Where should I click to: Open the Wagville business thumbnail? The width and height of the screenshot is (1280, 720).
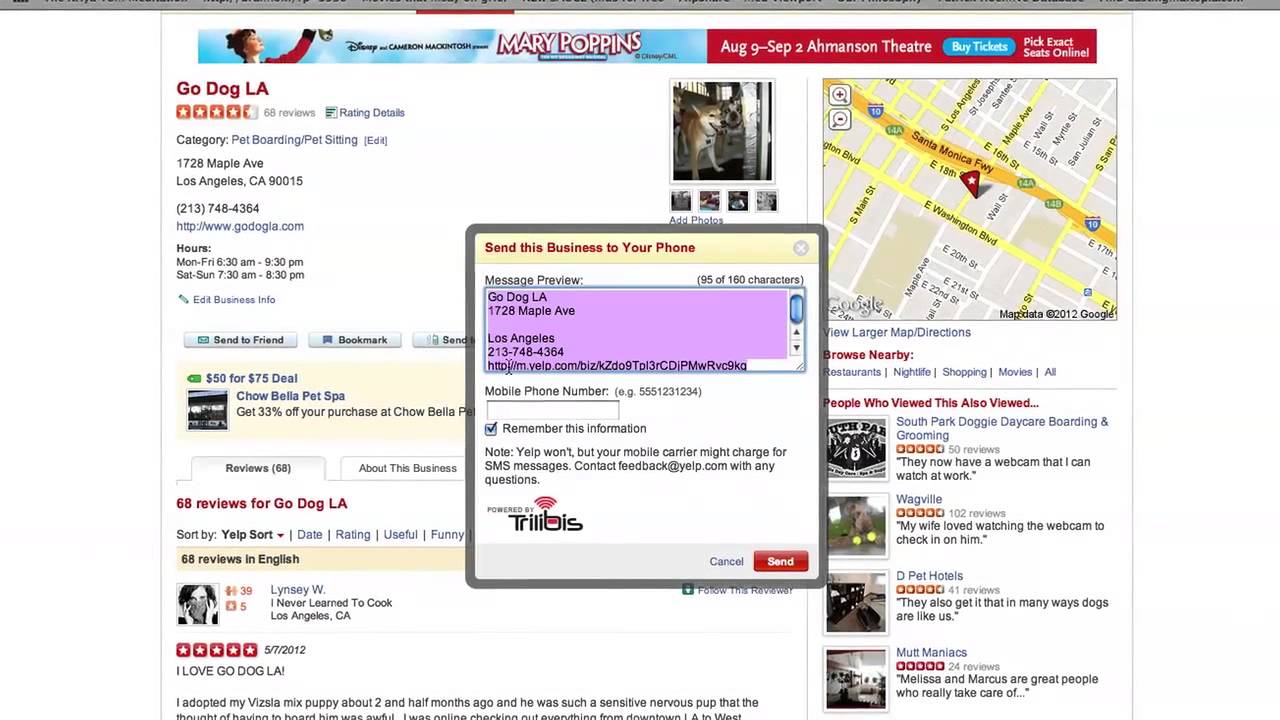[856, 525]
